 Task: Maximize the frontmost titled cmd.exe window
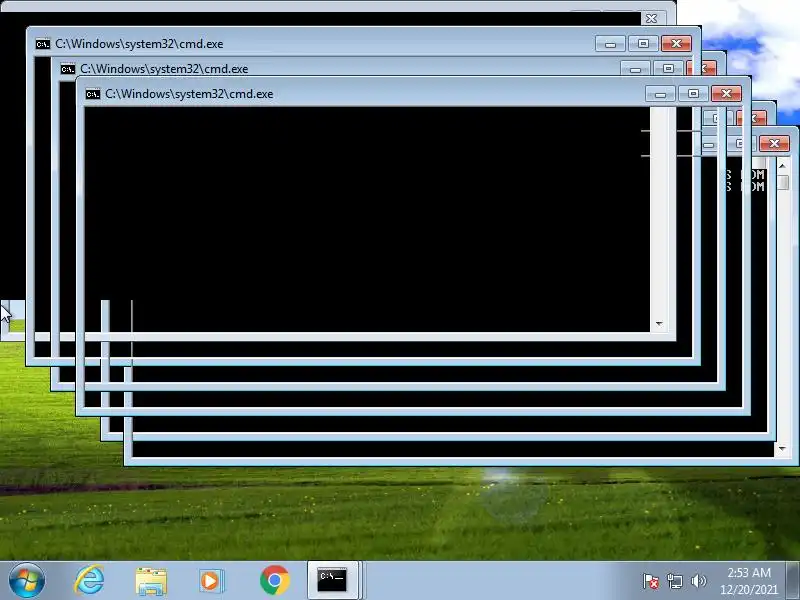pos(693,93)
